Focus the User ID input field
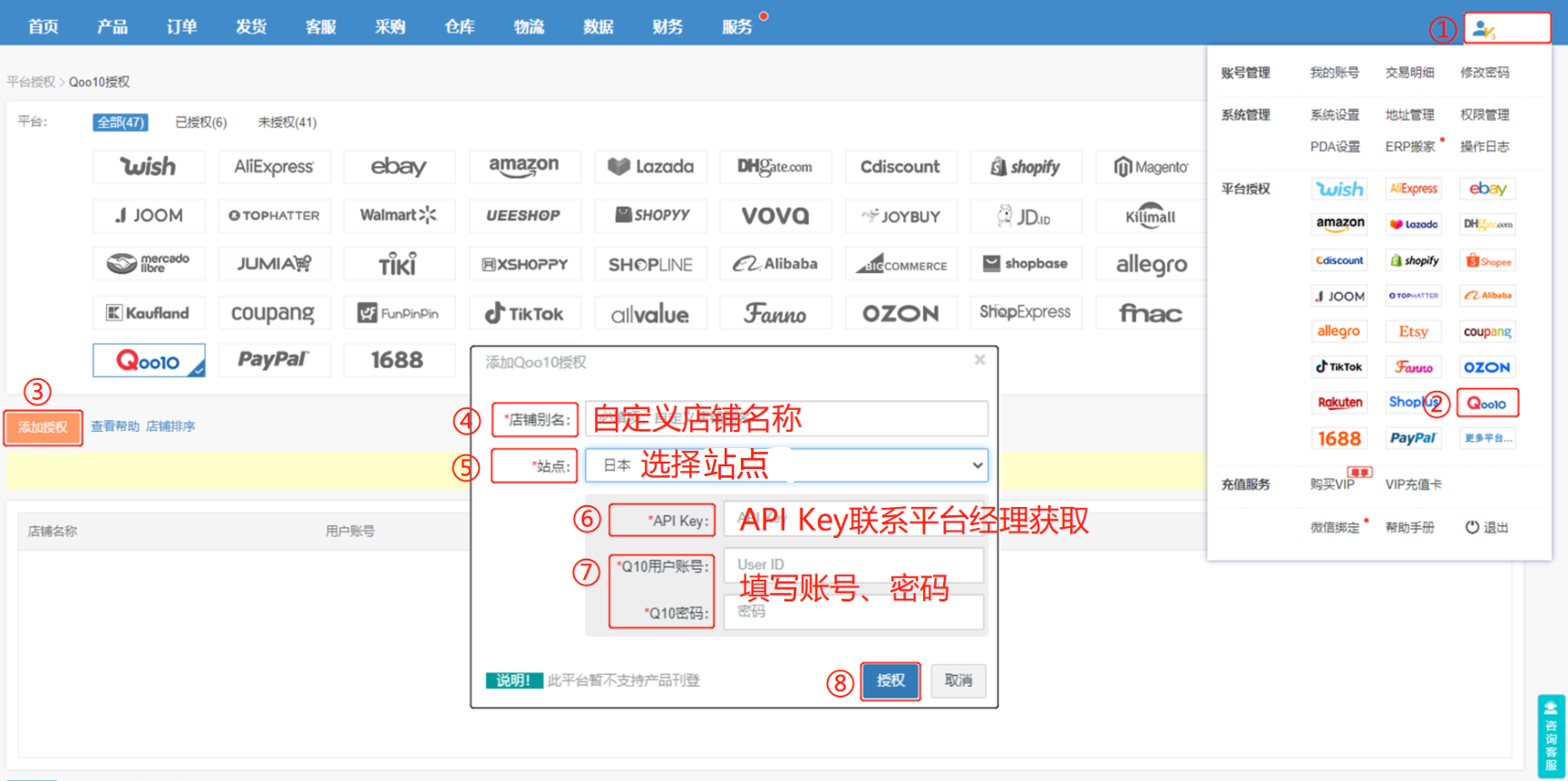This screenshot has height=781, width=1568. [853, 565]
